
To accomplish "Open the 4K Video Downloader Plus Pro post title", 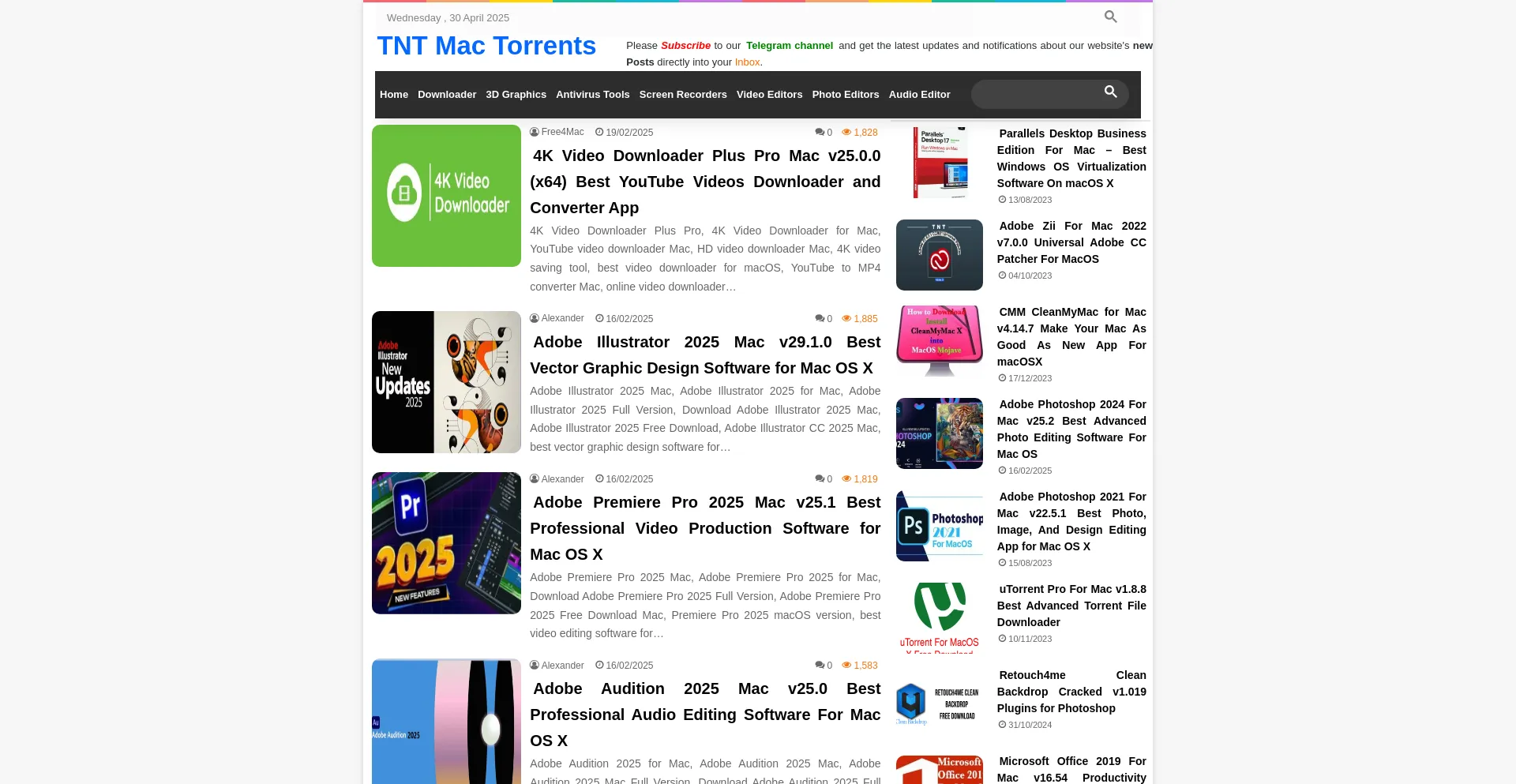I will tap(705, 182).
